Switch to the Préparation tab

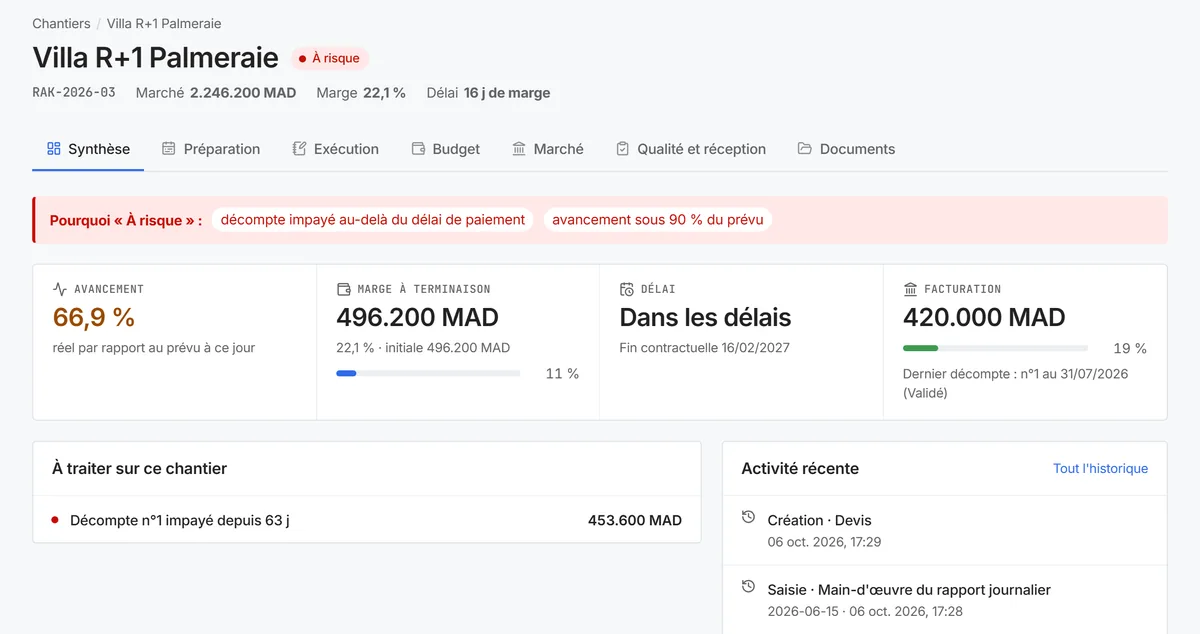click(x=211, y=149)
